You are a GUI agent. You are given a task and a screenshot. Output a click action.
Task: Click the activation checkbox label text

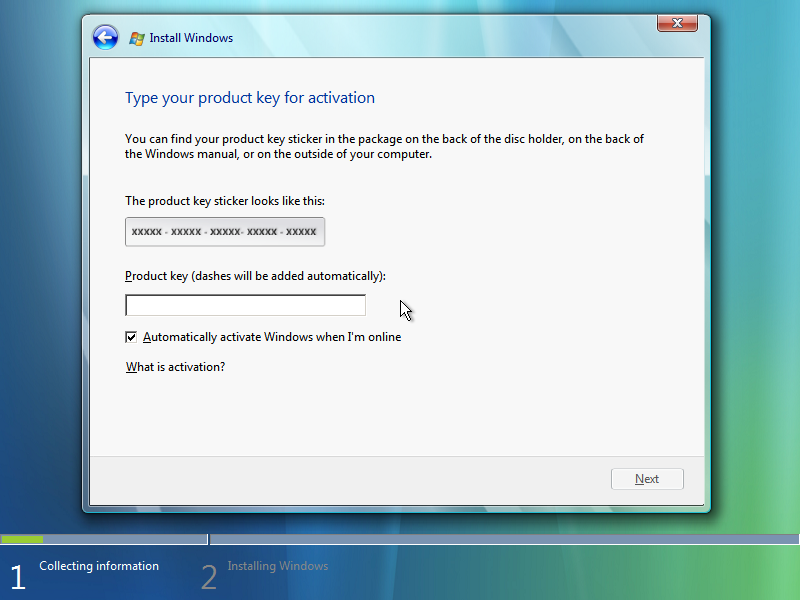coord(271,337)
